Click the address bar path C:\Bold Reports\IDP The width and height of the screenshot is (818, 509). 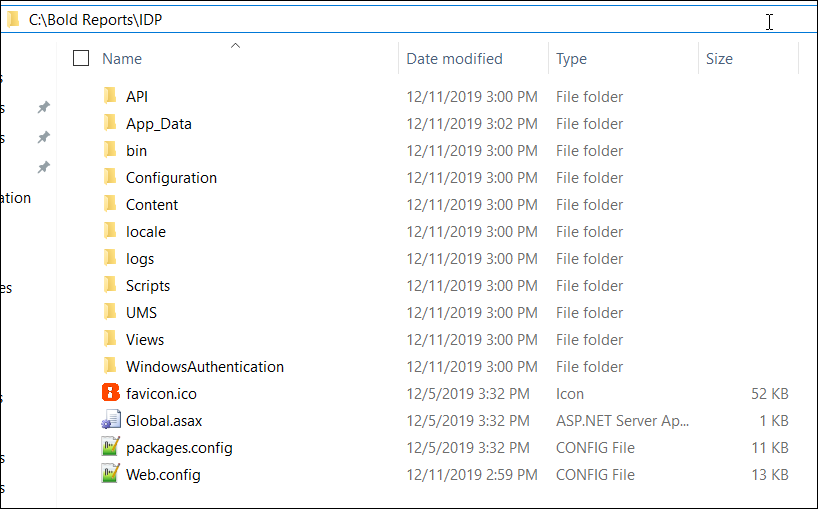(95, 20)
